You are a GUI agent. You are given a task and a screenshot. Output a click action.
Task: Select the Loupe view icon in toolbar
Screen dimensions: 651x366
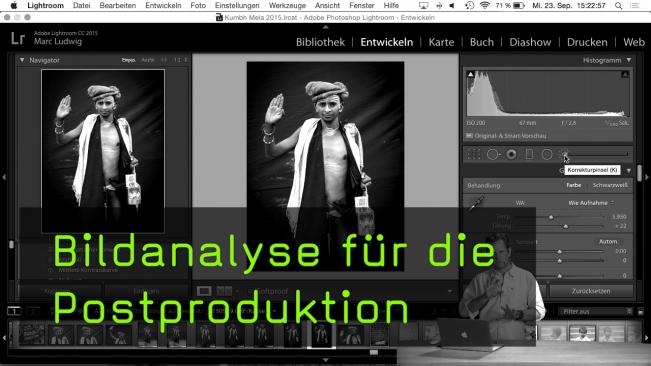(203, 291)
